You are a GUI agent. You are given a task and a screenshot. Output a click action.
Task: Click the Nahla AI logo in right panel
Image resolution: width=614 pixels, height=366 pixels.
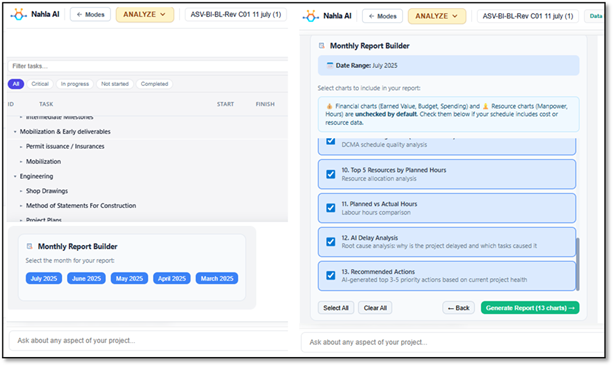coord(310,16)
